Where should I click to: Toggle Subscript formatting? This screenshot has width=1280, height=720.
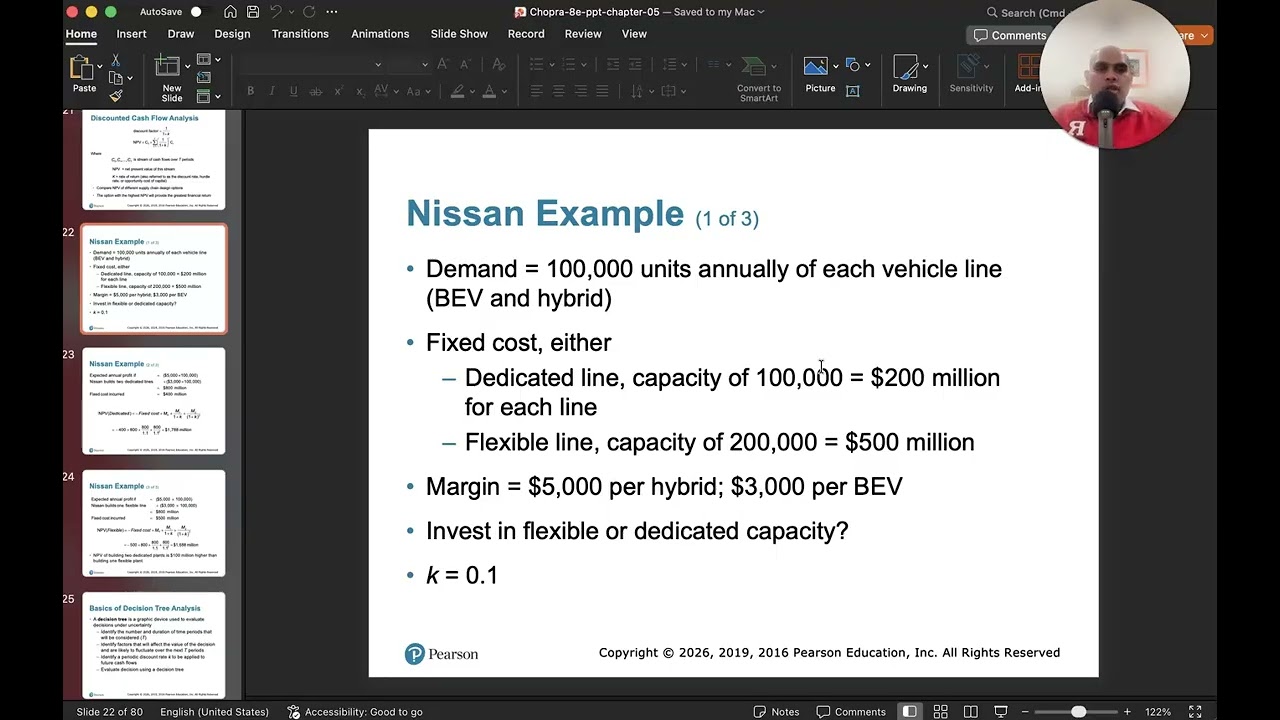(x=360, y=91)
